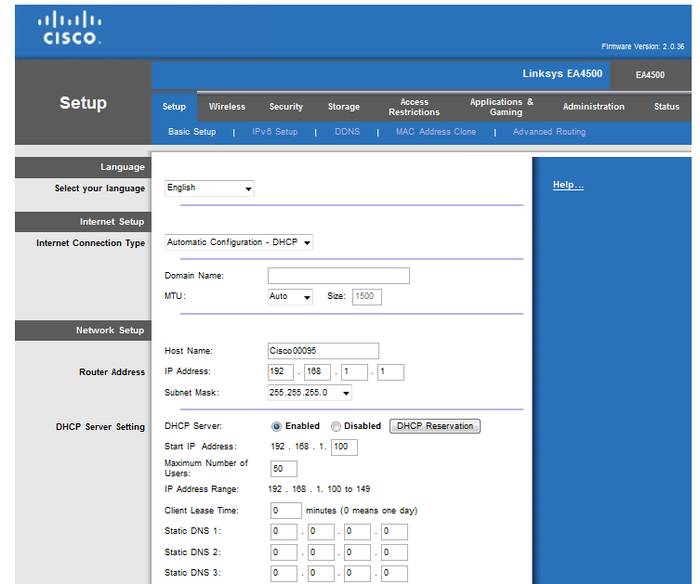Click the first Static DNS 1 octet field
This screenshot has height=584, width=700.
point(283,532)
